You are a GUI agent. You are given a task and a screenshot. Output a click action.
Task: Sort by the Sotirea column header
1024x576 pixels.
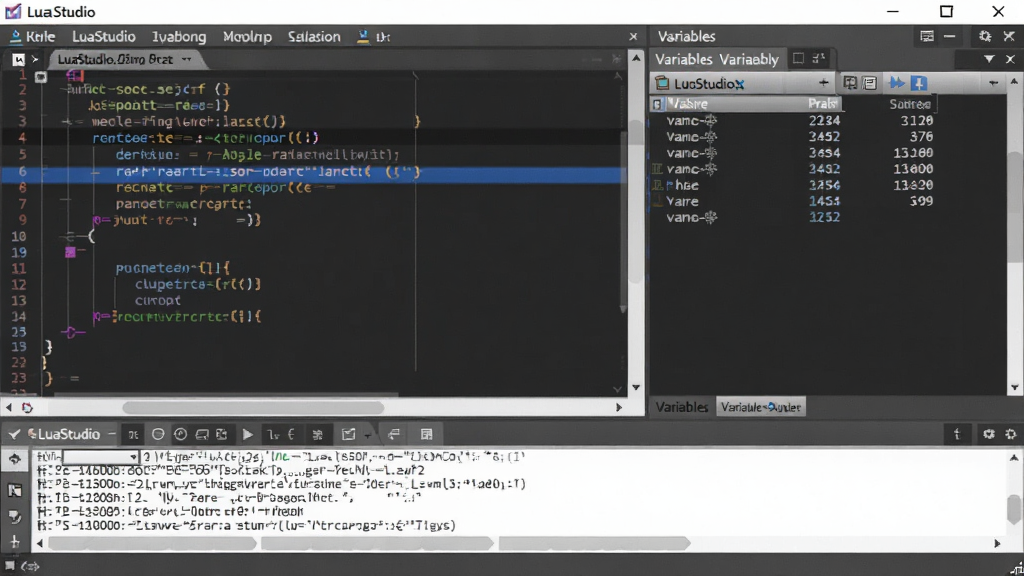(x=910, y=104)
